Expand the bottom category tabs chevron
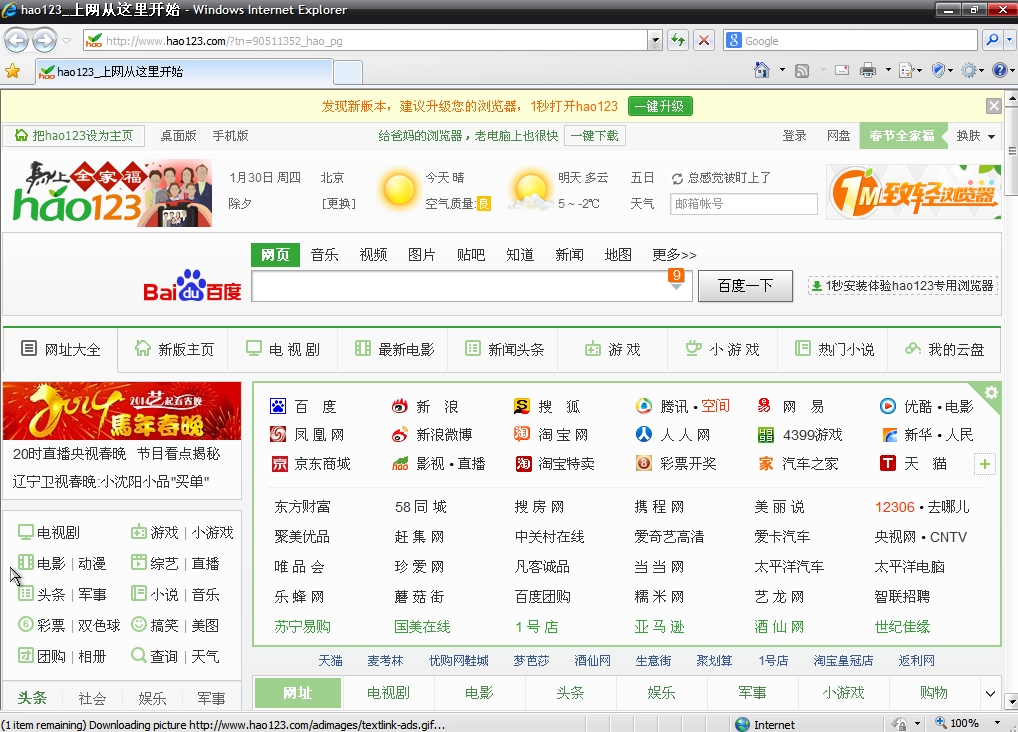The height and width of the screenshot is (732, 1018). (x=990, y=693)
